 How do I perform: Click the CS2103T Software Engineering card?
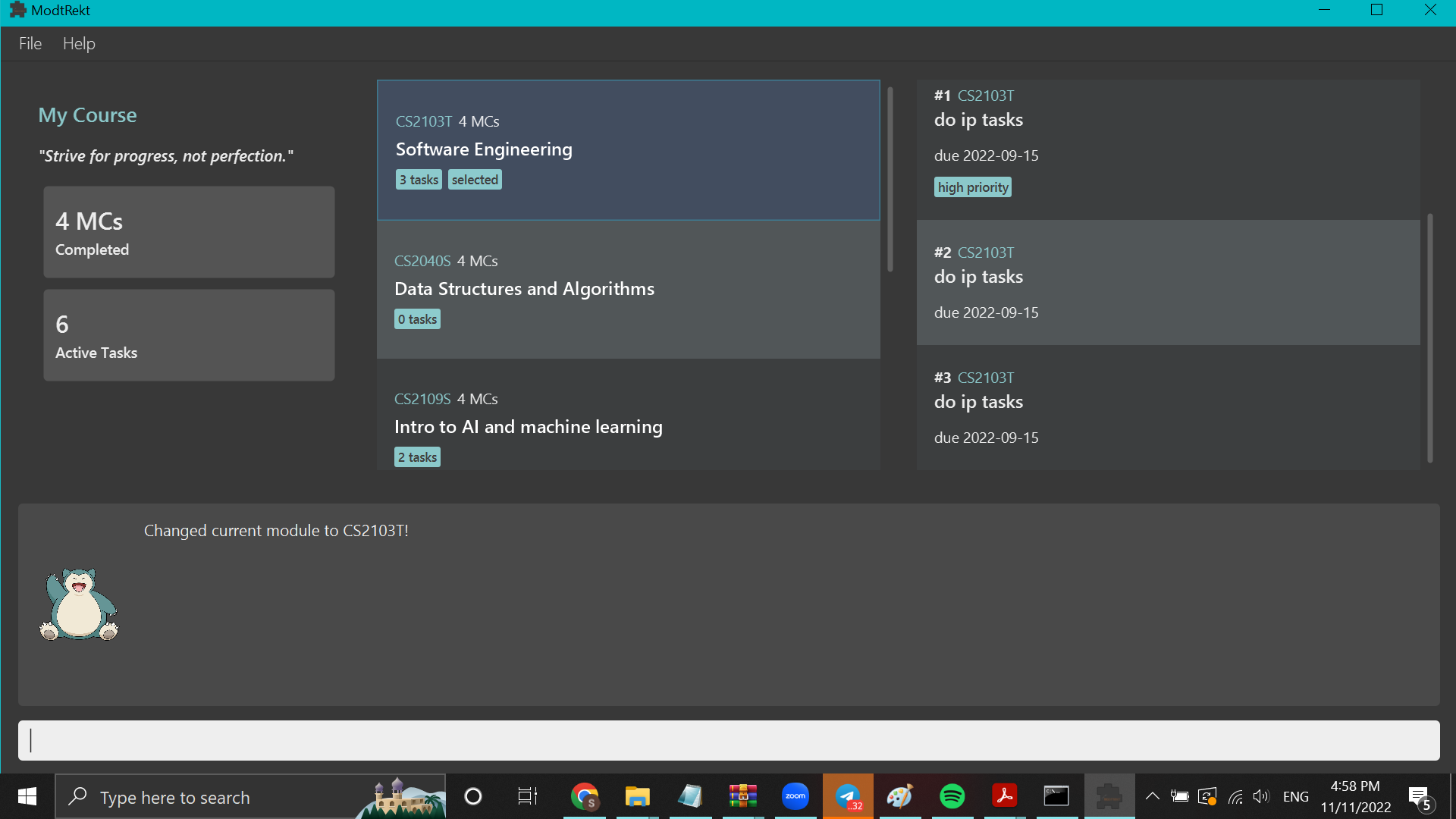pos(628,149)
